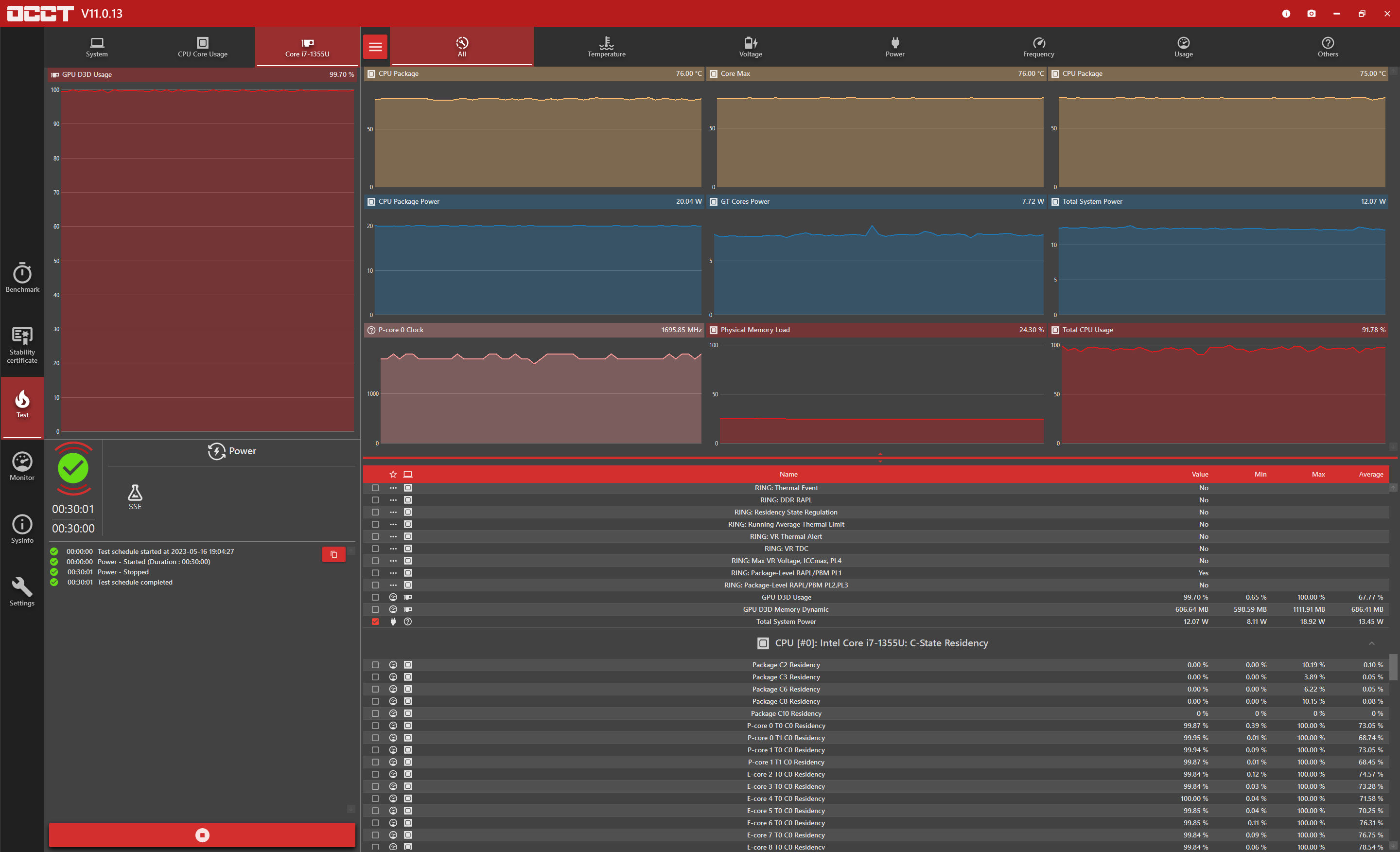Check the Package C10 Residency checkbox

tap(376, 714)
